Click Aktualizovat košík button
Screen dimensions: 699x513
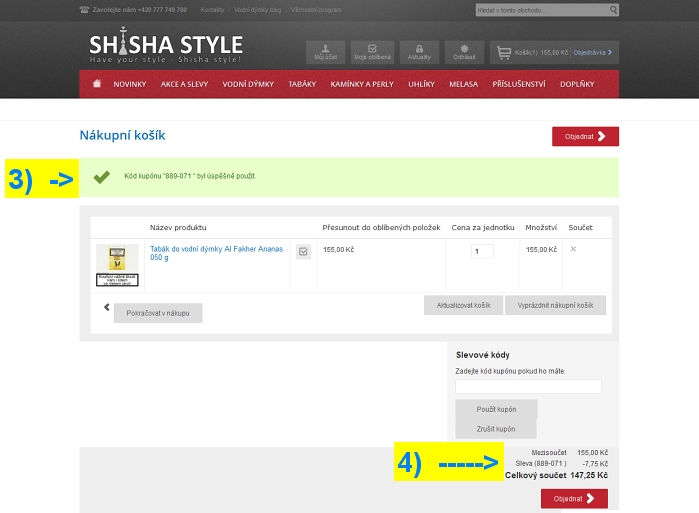tap(464, 305)
